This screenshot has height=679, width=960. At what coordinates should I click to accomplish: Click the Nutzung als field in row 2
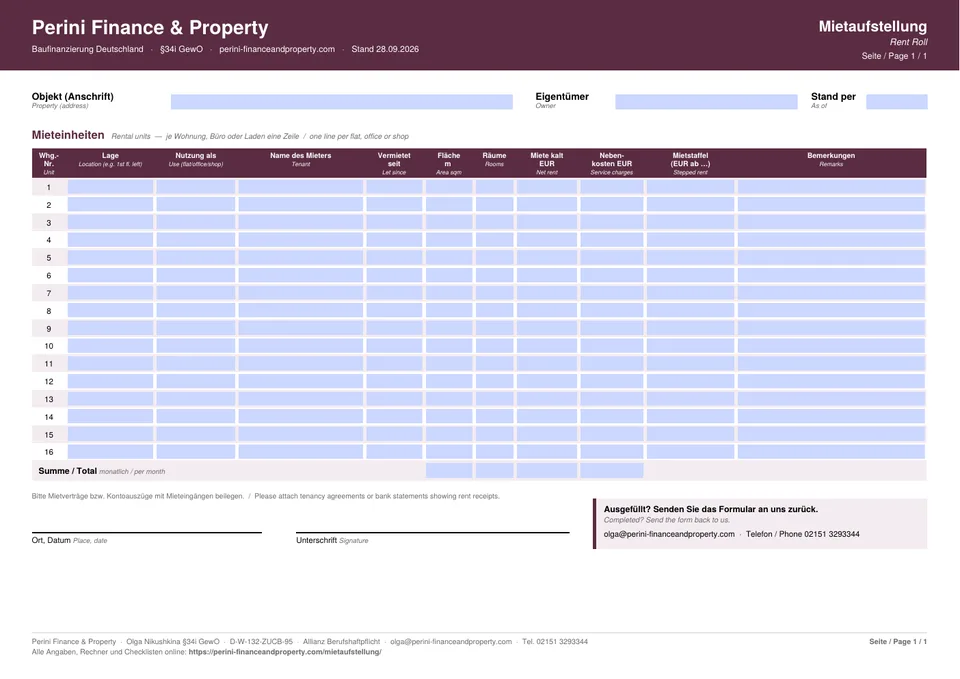(196, 204)
